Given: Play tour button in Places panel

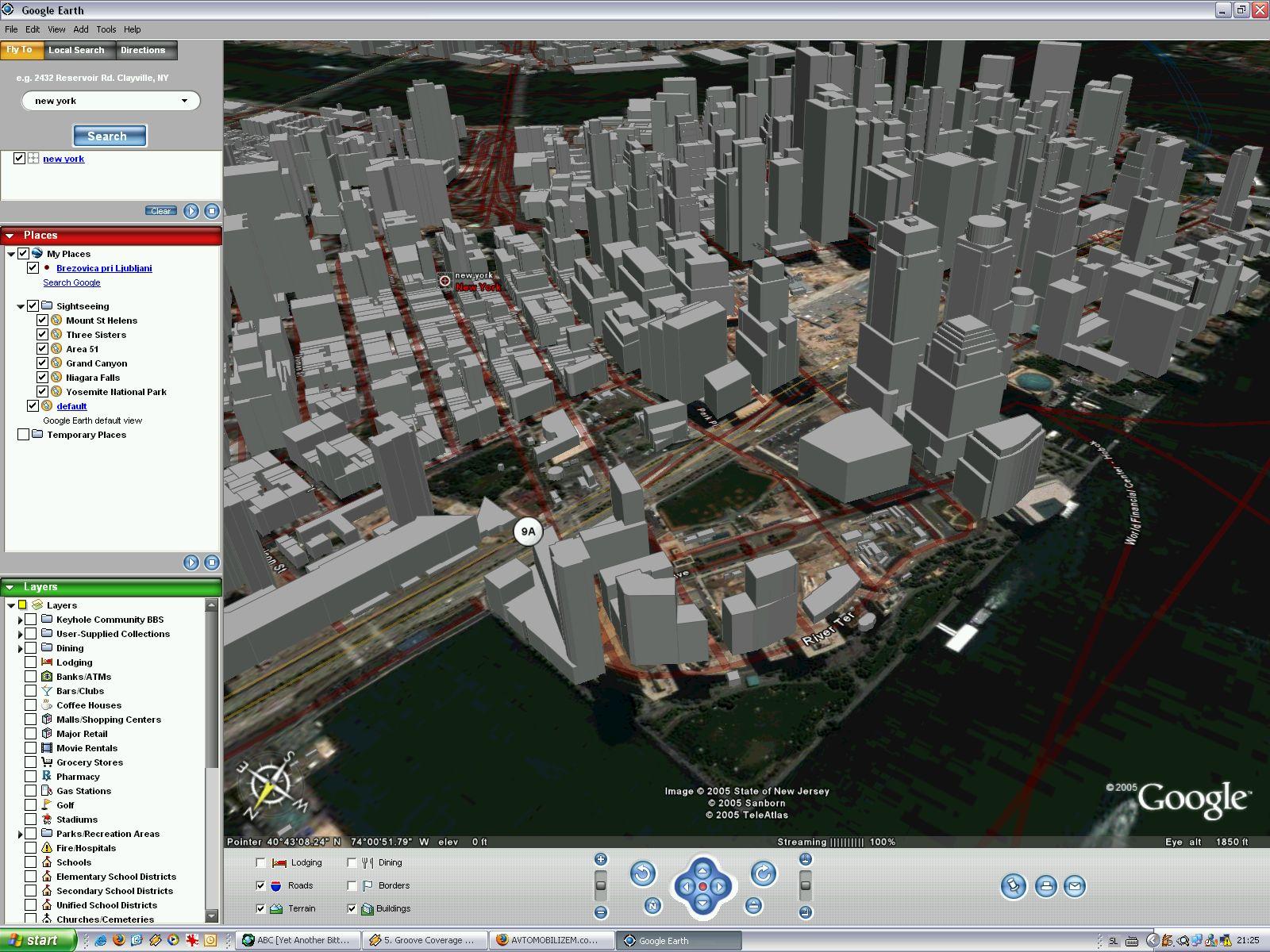Looking at the screenshot, I should (191, 562).
